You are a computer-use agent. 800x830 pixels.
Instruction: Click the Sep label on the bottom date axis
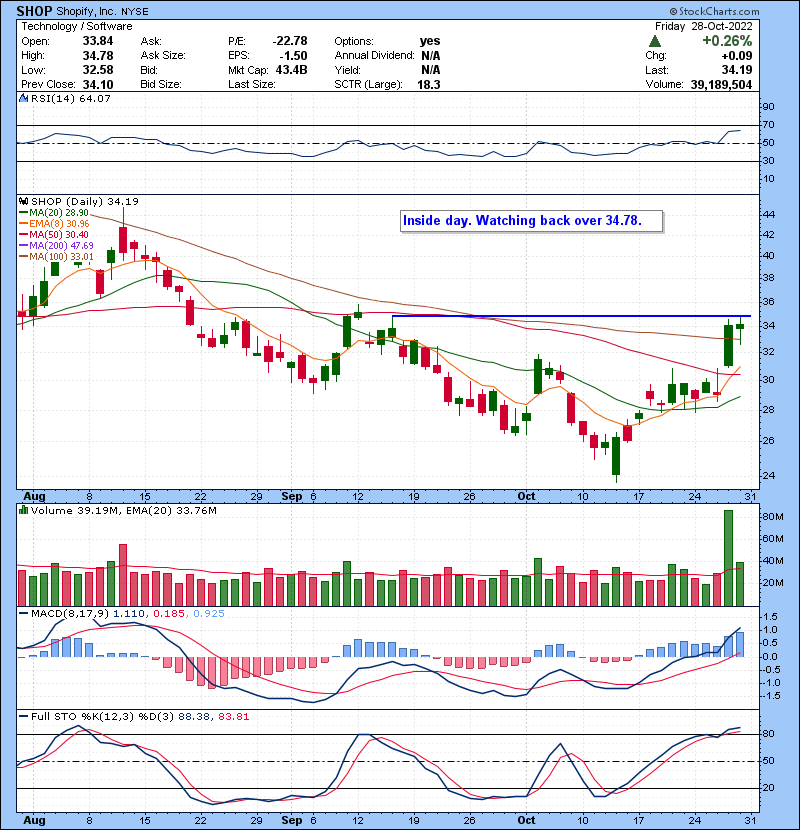coord(292,820)
